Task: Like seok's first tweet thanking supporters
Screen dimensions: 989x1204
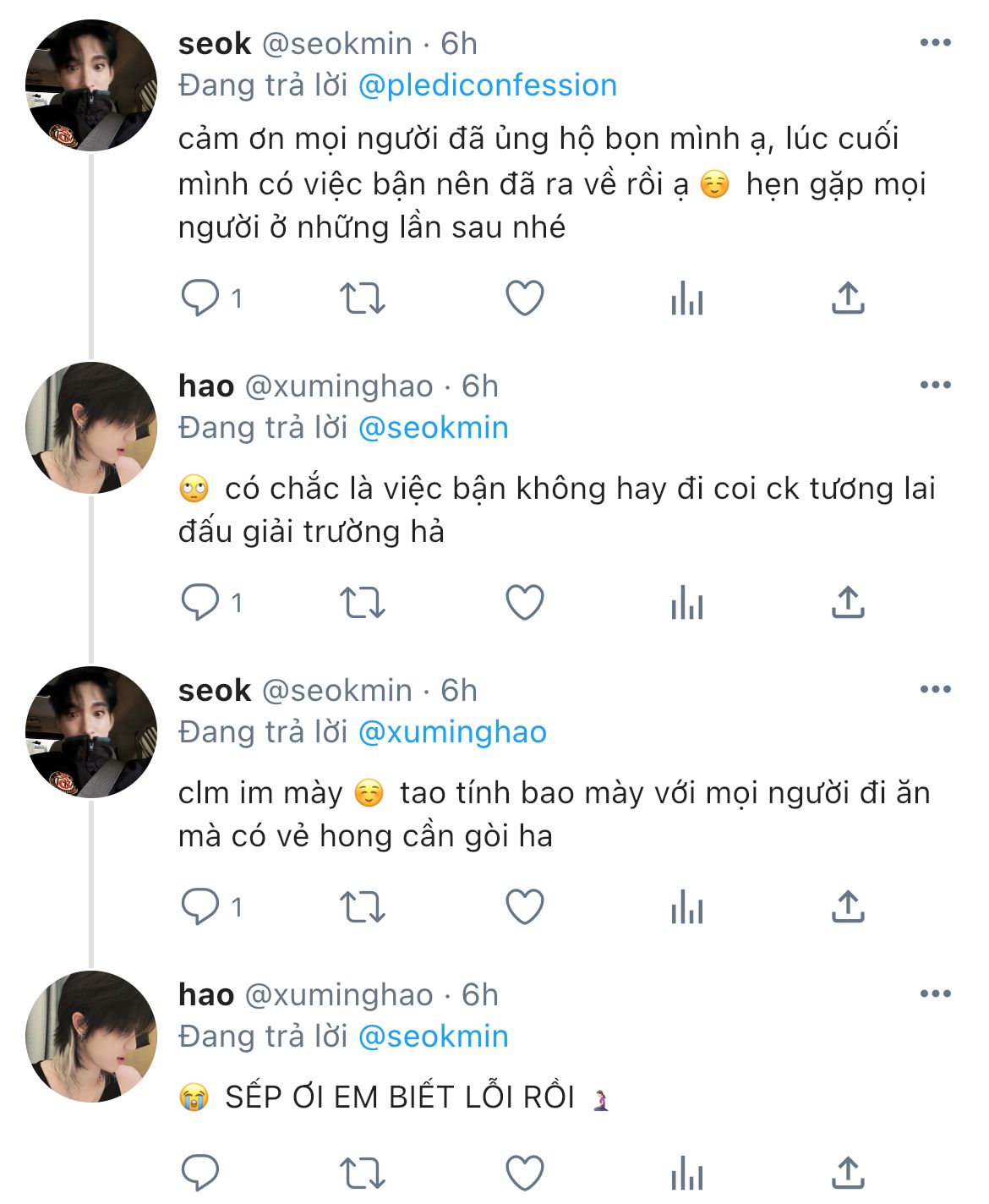Action: coord(524,298)
